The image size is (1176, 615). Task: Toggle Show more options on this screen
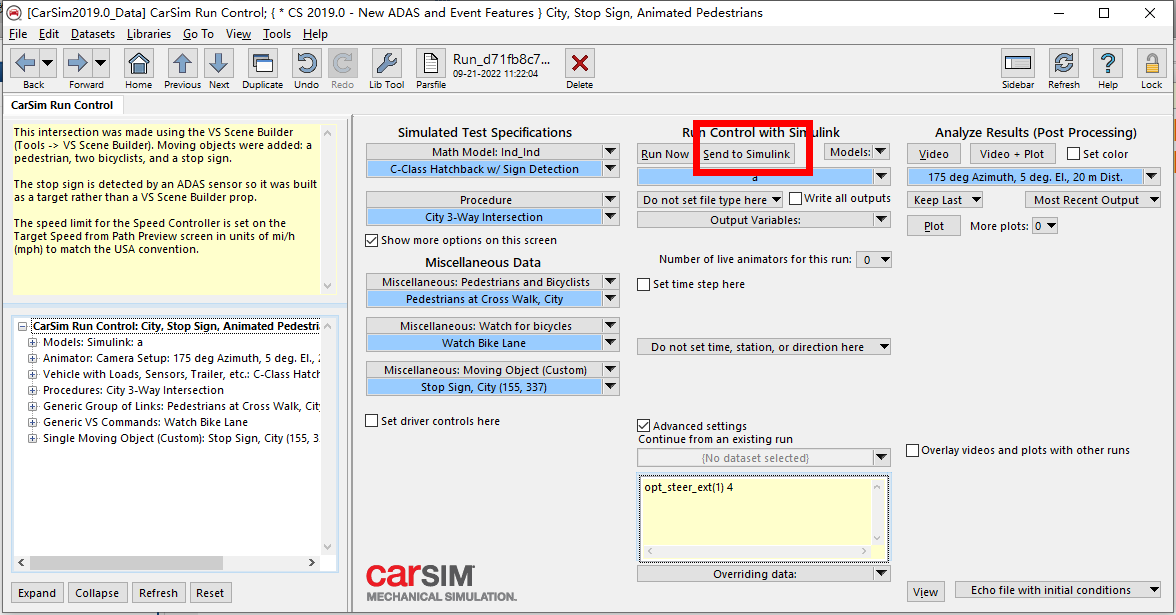click(371, 241)
